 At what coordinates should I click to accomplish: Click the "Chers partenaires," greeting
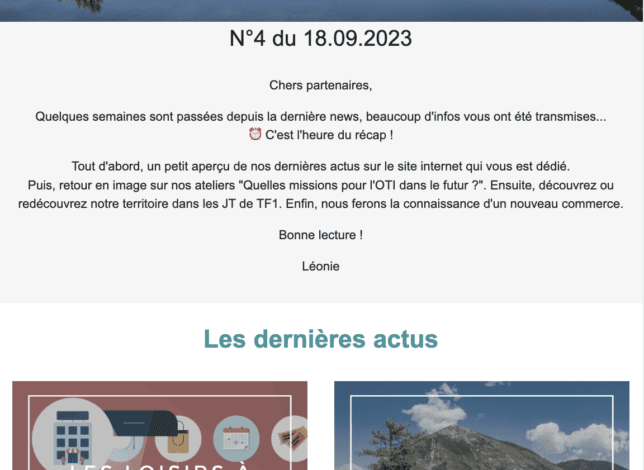[321, 86]
